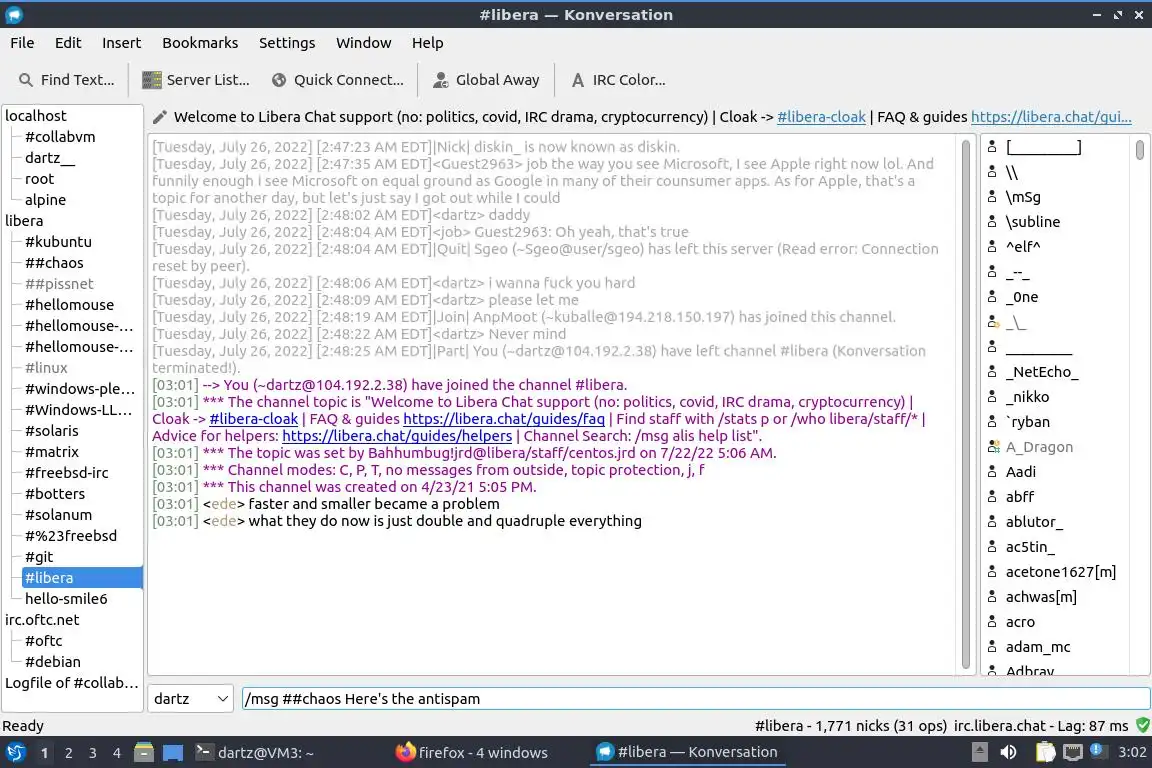Viewport: 1152px width, 768px height.
Task: Select the #git channel
Action: click(x=39, y=556)
